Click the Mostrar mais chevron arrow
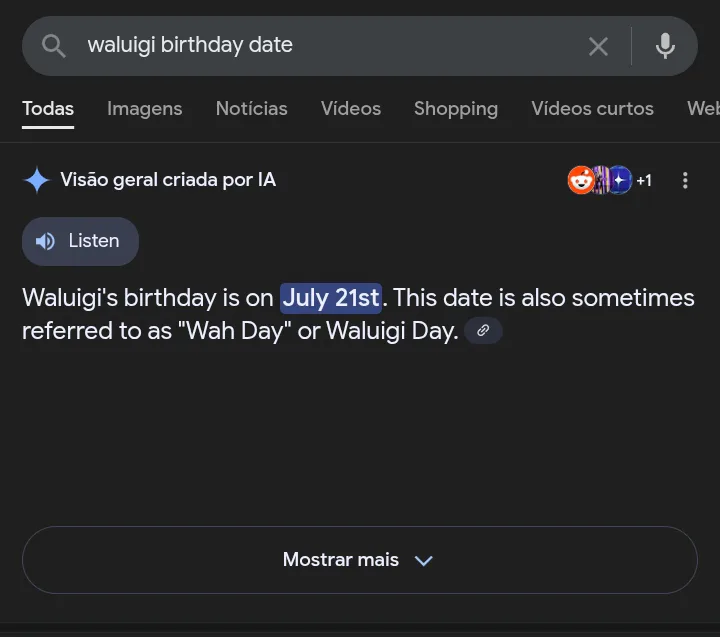 pyautogui.click(x=423, y=561)
